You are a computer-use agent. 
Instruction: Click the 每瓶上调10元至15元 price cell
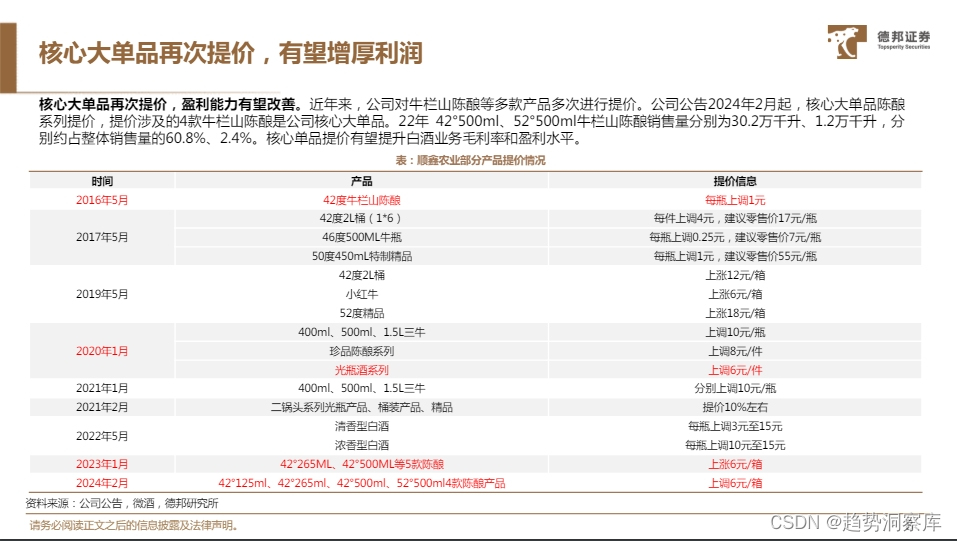pos(735,445)
